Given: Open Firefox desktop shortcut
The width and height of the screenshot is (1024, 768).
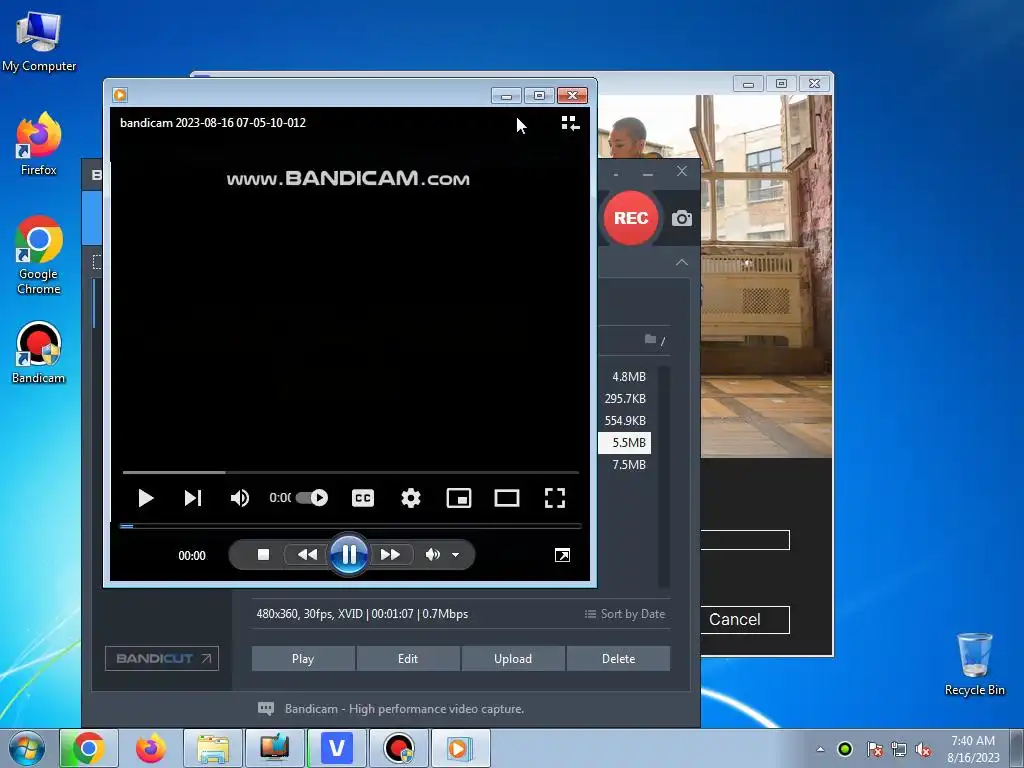Looking at the screenshot, I should point(39,144).
